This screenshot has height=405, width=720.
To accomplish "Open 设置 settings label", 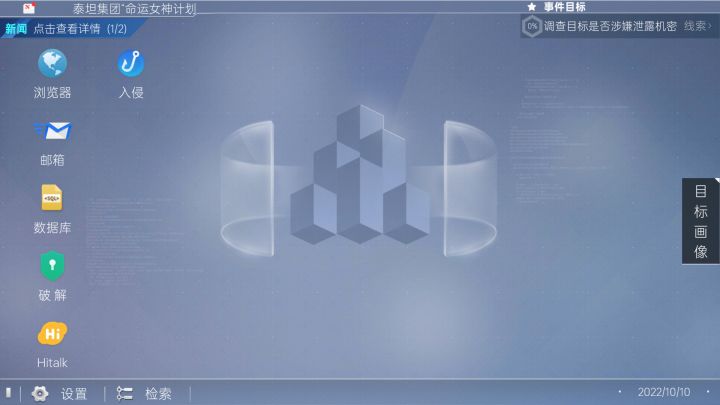I will [74, 394].
